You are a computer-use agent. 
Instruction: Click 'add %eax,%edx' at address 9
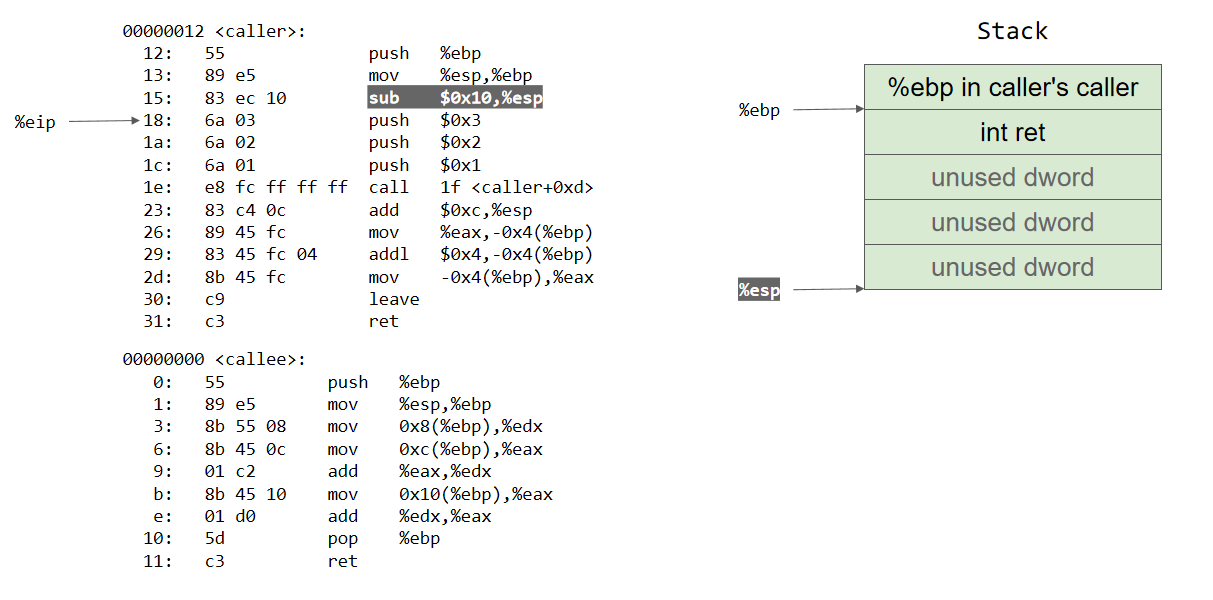pyautogui.click(x=409, y=471)
